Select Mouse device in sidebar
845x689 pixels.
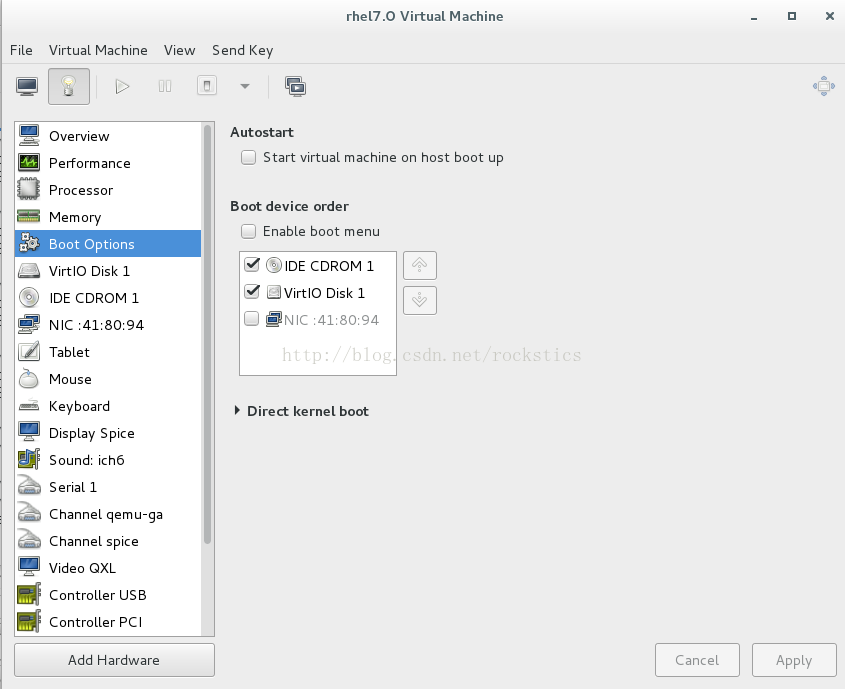click(108, 379)
